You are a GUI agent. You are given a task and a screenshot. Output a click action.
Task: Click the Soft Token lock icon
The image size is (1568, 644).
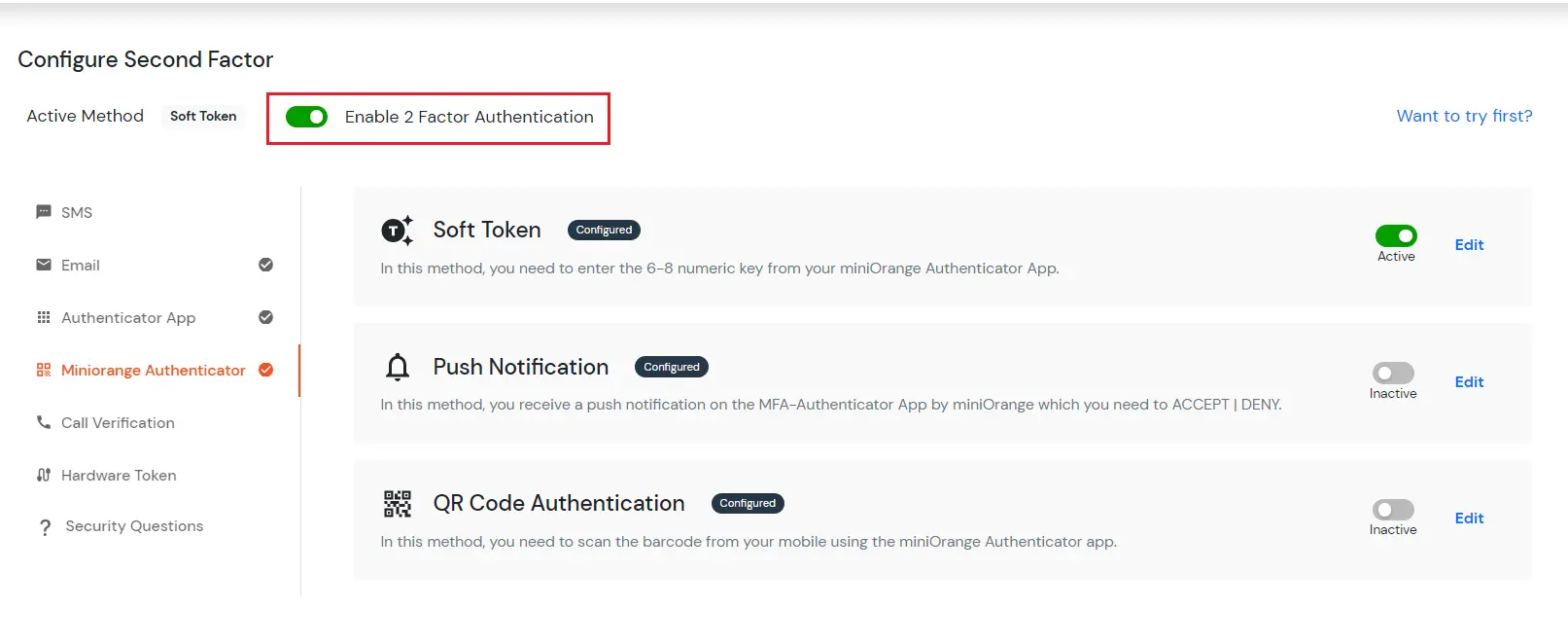397,231
